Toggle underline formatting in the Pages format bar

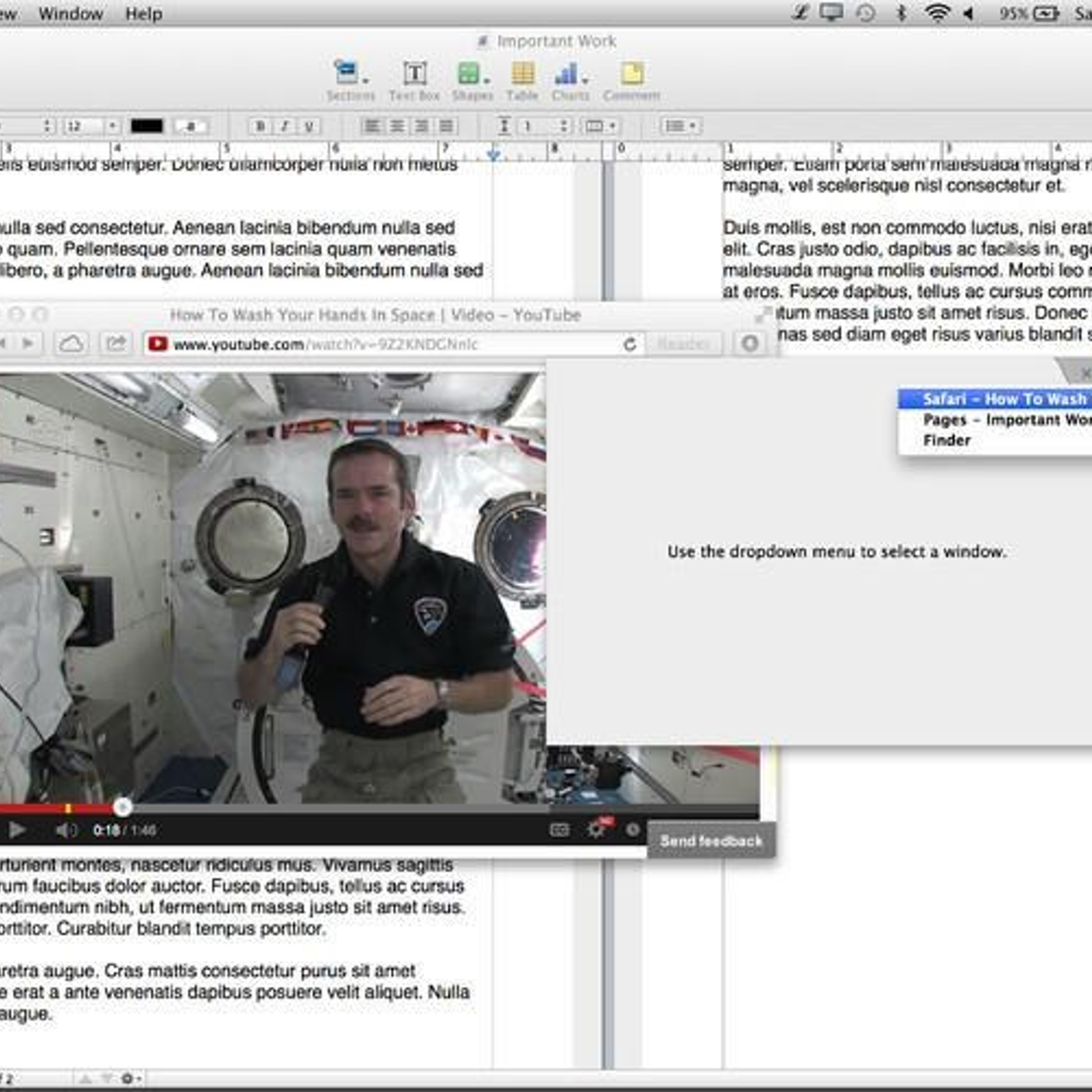[309, 126]
